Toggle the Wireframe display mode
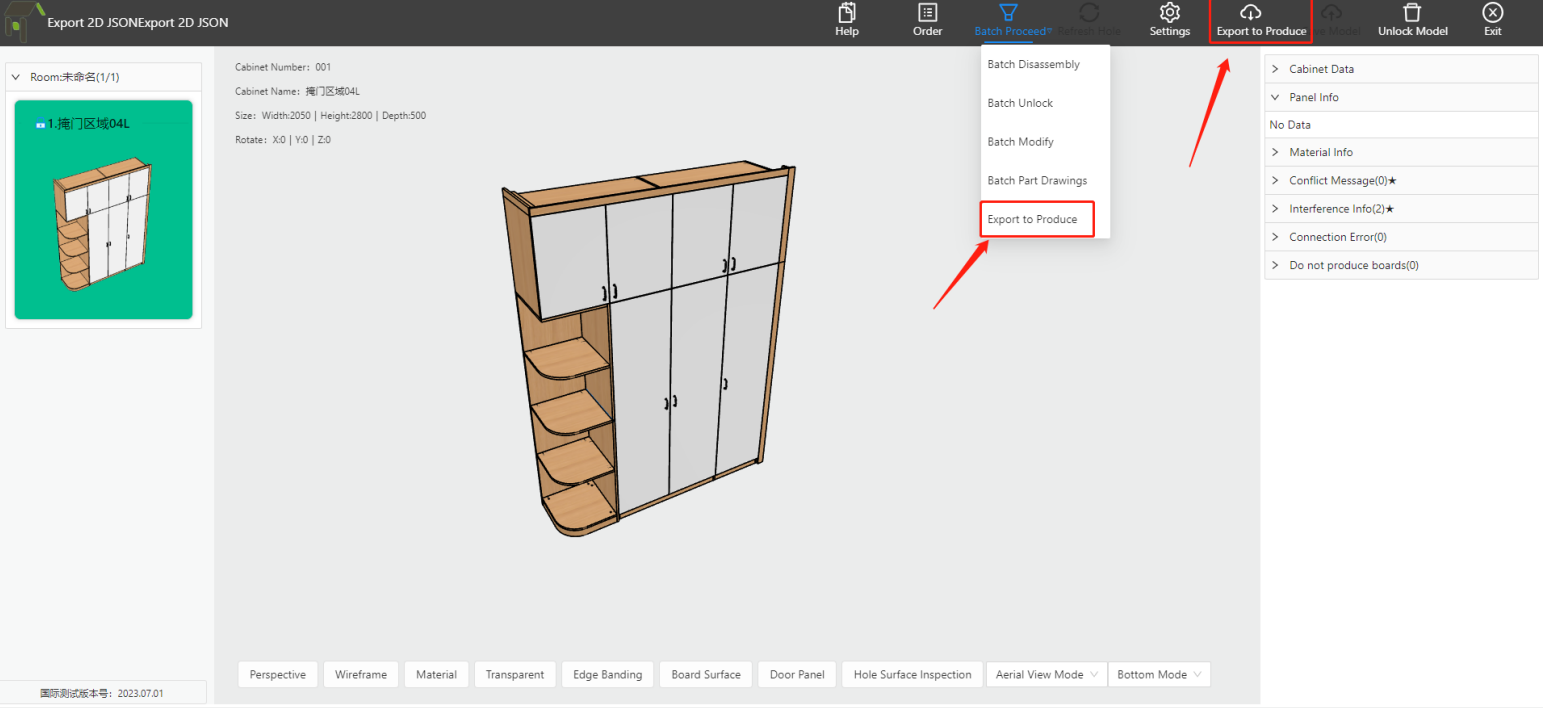The image size is (1547, 708). click(x=361, y=675)
